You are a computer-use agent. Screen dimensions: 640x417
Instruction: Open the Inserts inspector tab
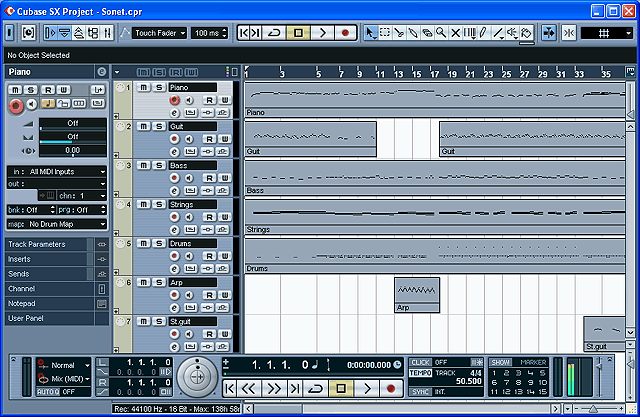coord(57,259)
